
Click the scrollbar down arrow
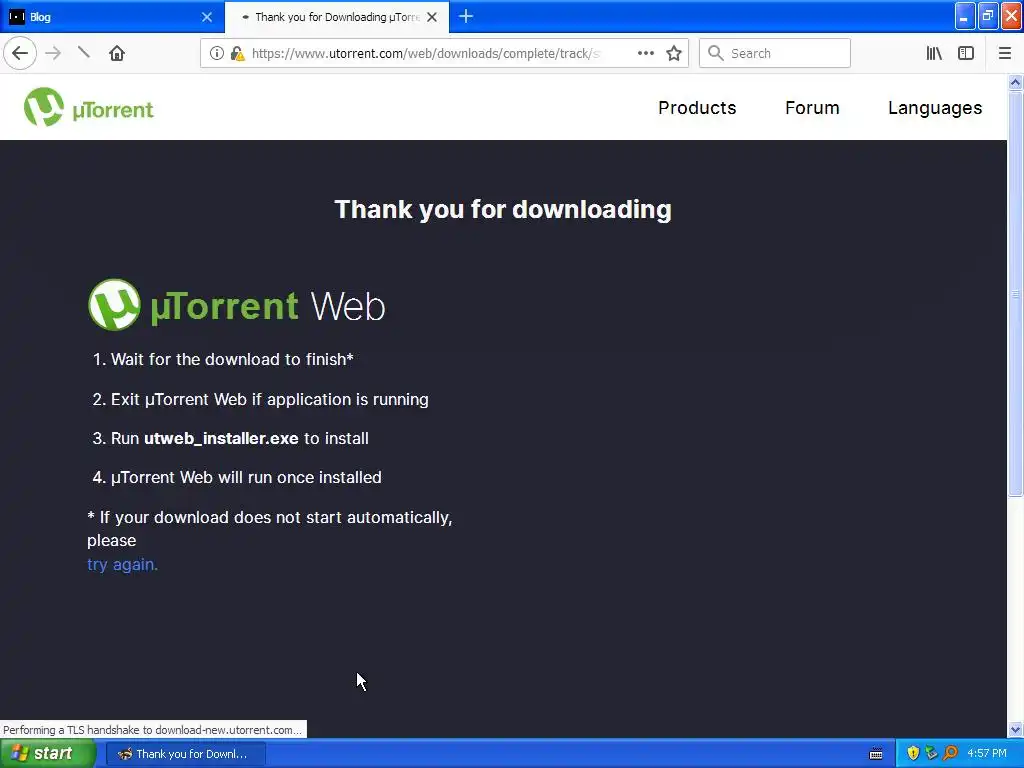click(1015, 729)
